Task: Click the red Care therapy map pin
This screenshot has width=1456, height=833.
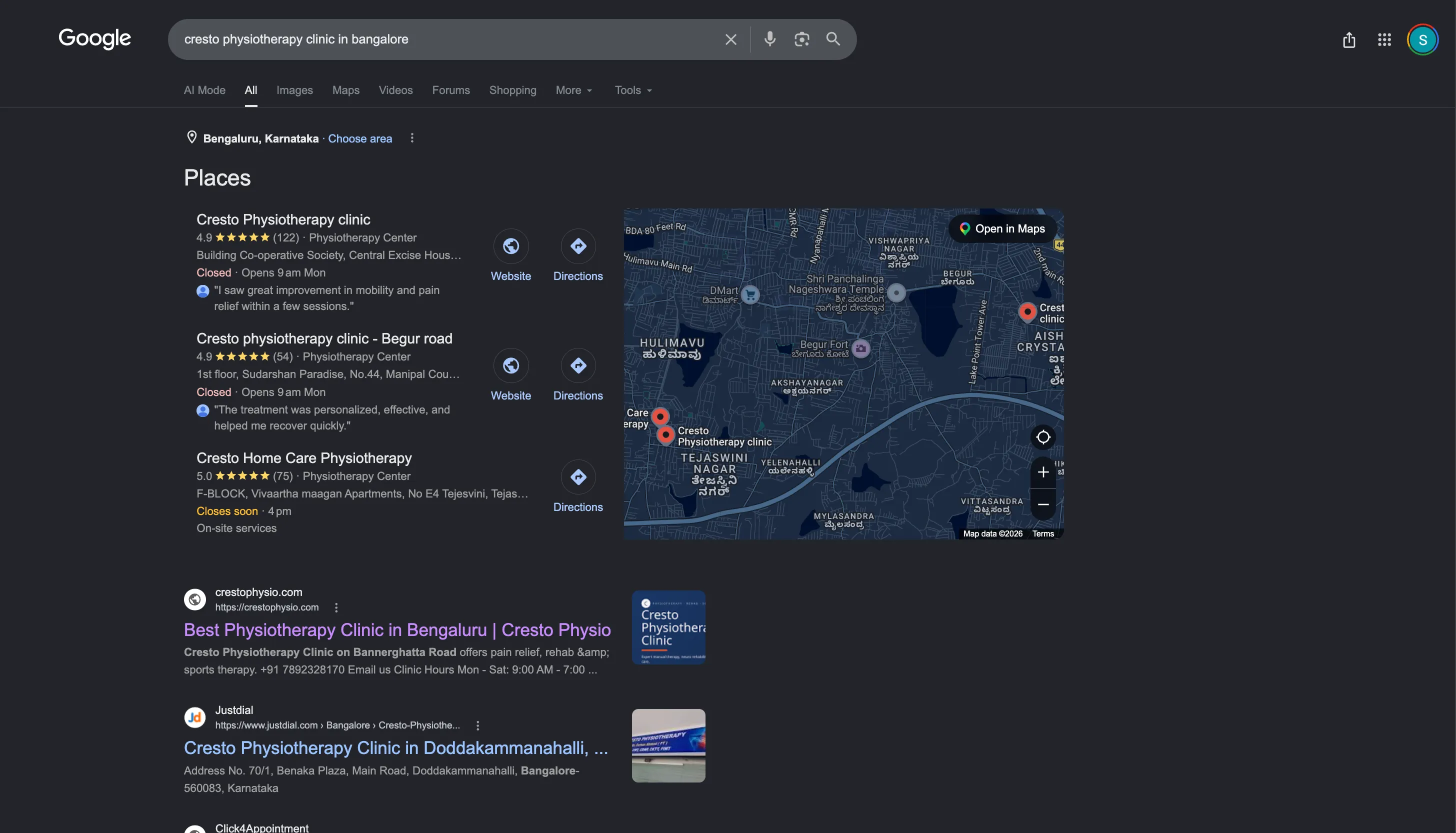Action: [x=660, y=416]
